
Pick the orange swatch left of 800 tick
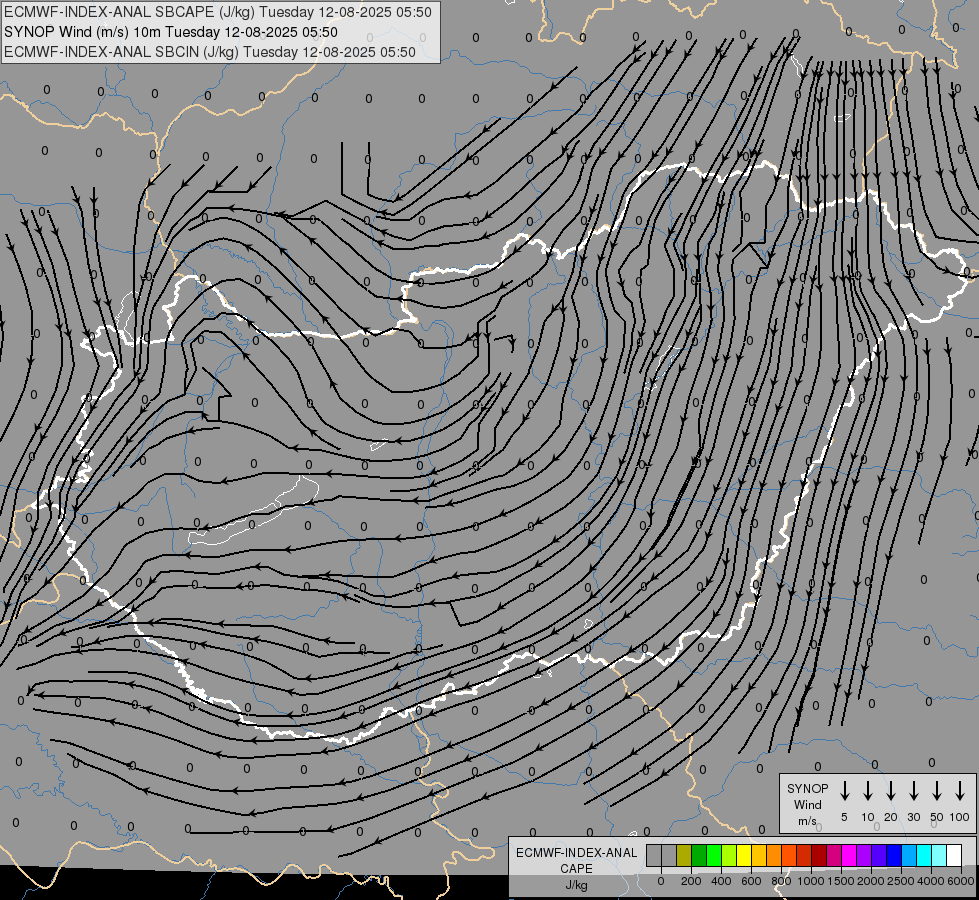click(774, 855)
